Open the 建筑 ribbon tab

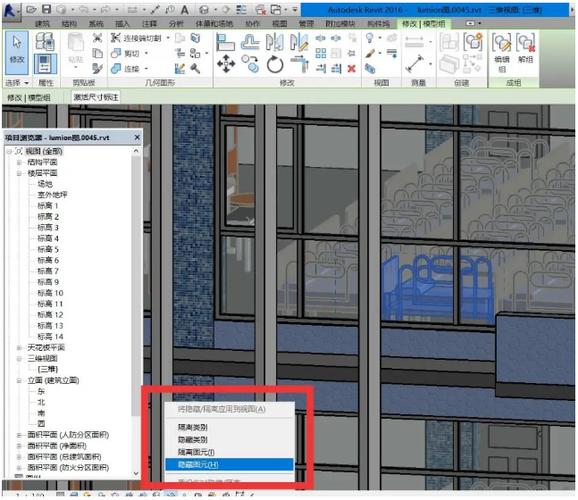[x=42, y=24]
